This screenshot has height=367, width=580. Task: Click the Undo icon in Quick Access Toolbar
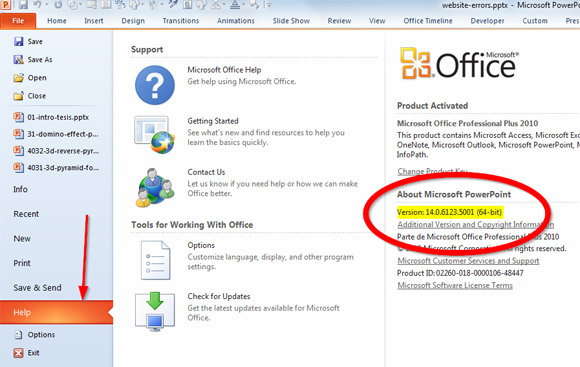pyautogui.click(x=37, y=5)
